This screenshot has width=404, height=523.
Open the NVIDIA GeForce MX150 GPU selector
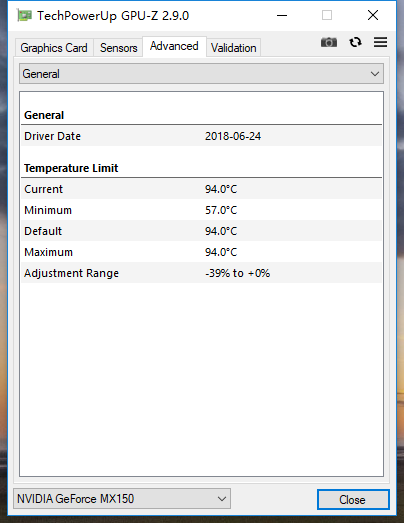(122, 499)
